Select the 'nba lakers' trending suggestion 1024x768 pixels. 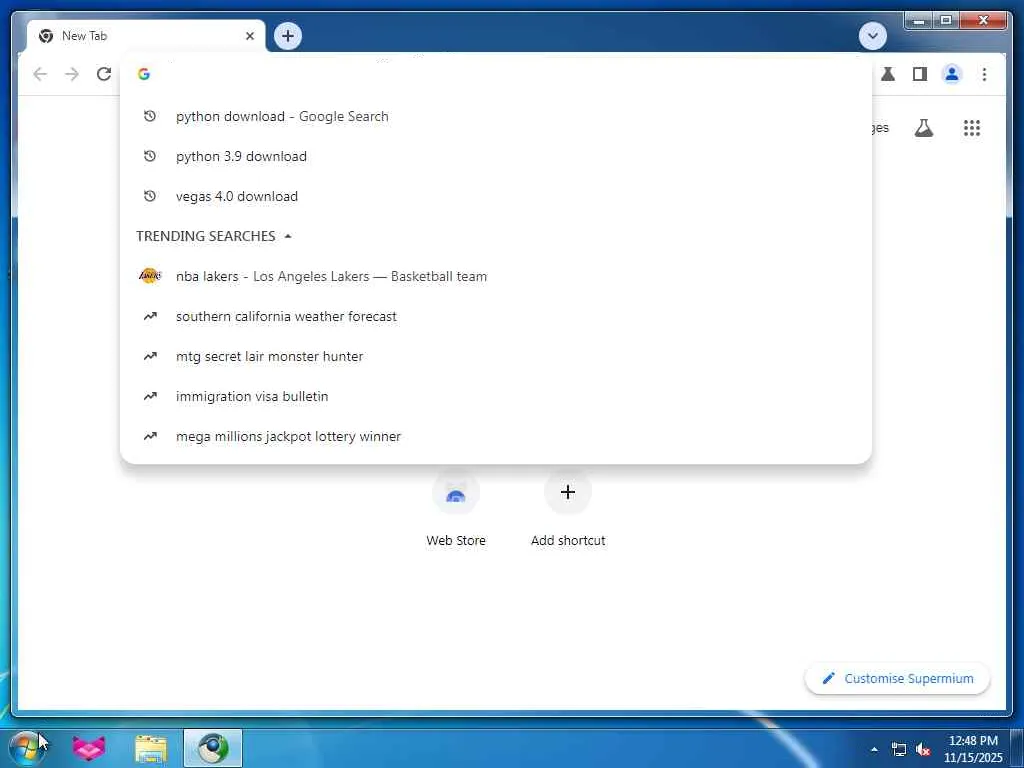coord(496,276)
